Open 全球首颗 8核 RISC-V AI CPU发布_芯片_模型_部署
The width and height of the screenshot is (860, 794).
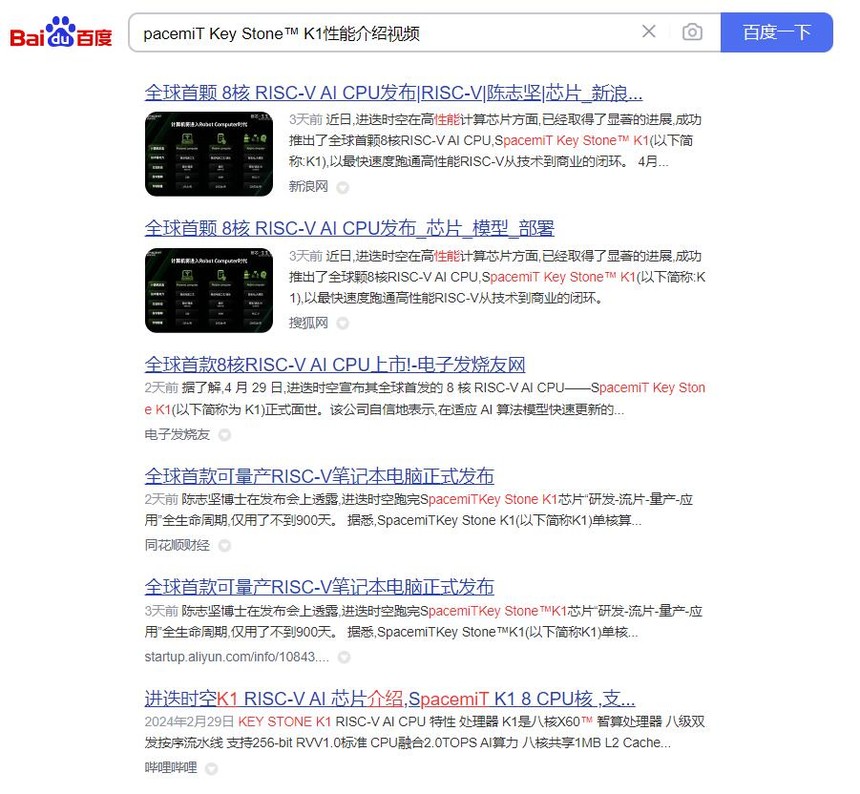tap(349, 228)
